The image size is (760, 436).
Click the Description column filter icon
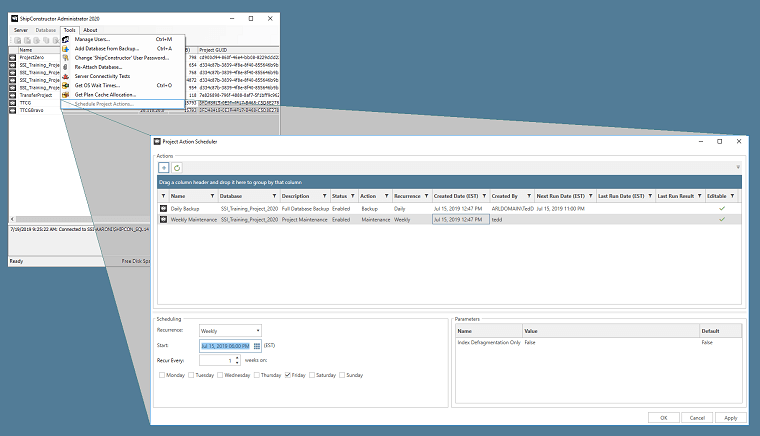(x=324, y=196)
